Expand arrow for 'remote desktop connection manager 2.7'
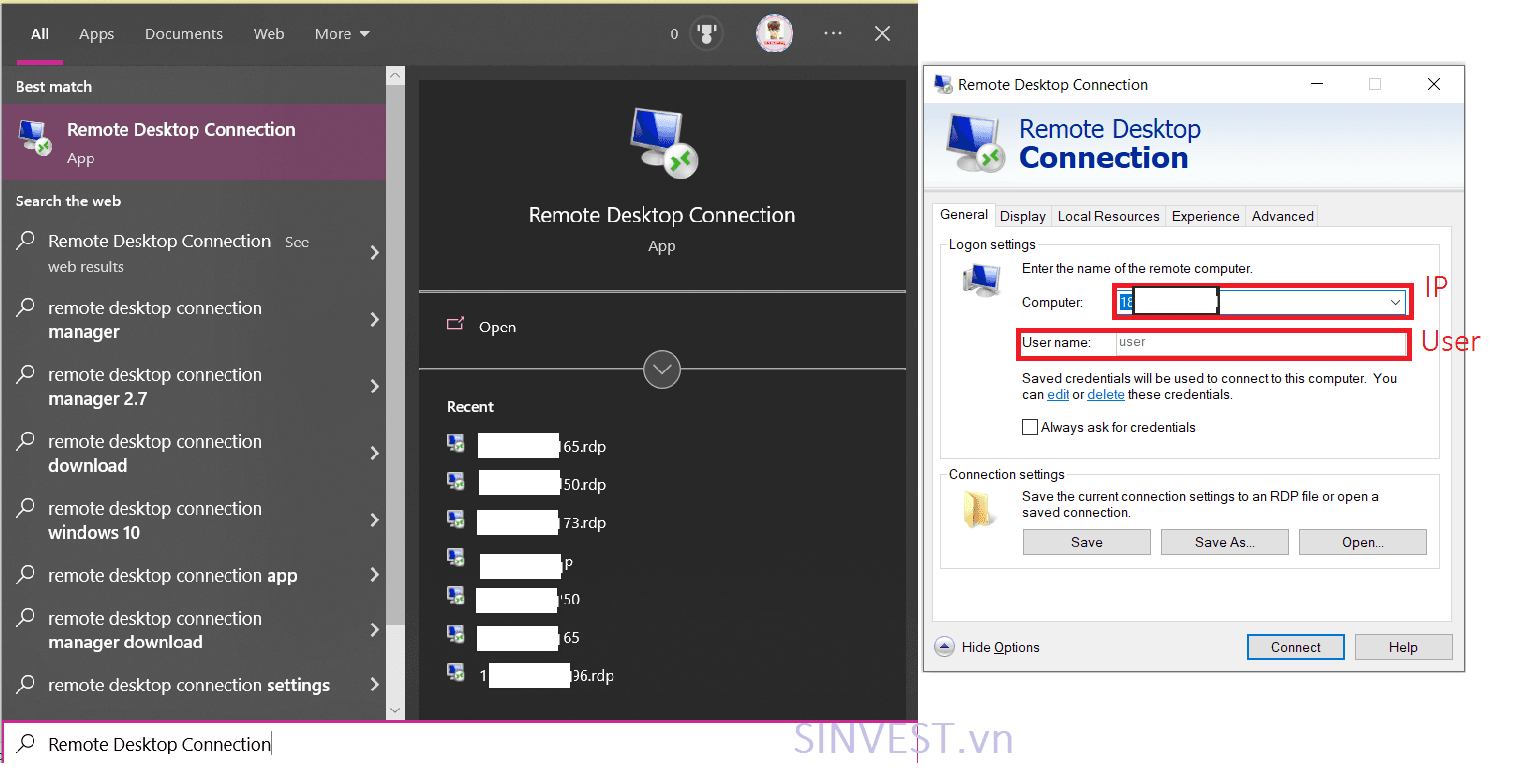The height and width of the screenshot is (775, 1520). click(375, 386)
